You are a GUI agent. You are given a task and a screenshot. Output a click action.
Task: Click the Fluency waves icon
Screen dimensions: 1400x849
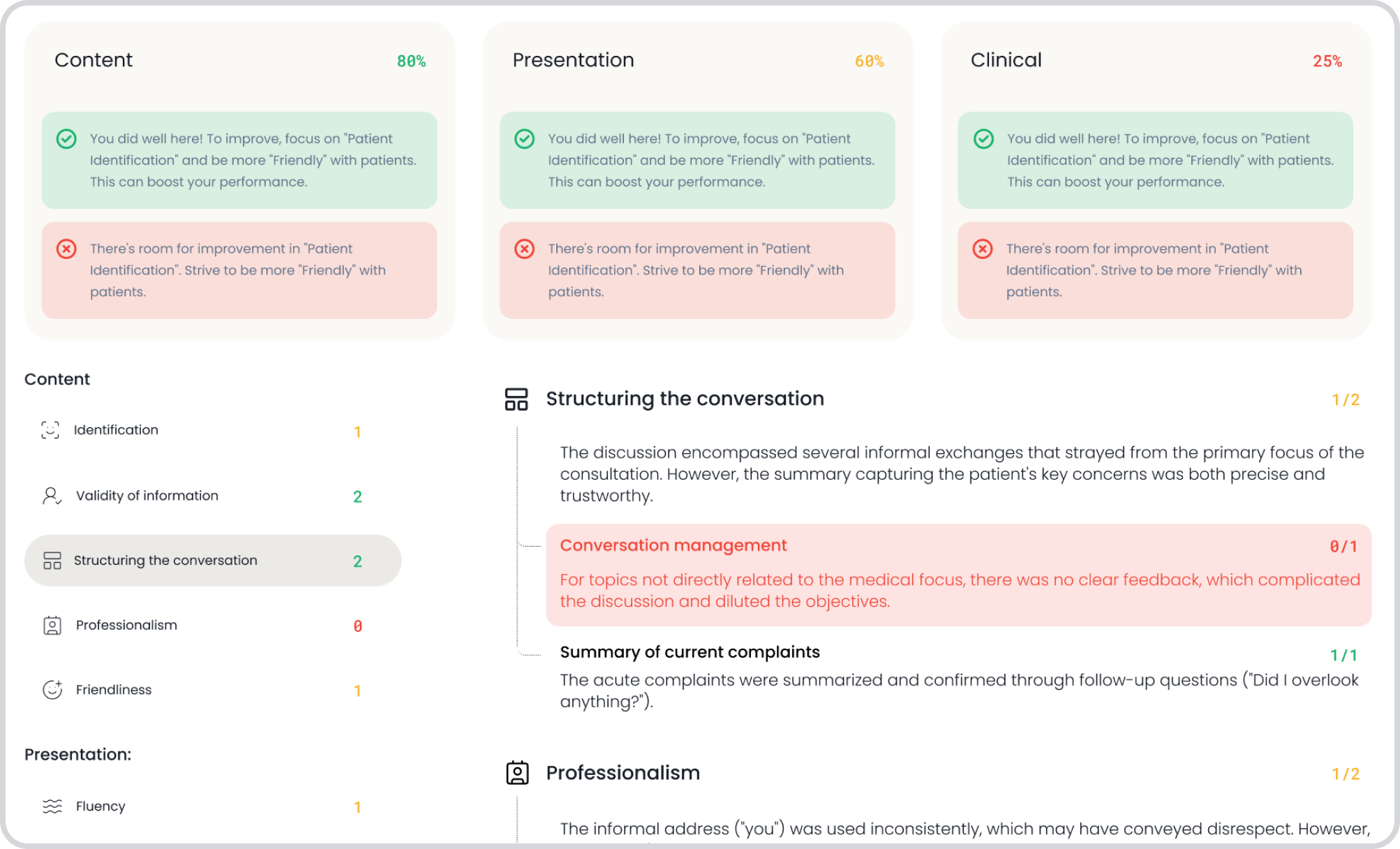tap(52, 806)
